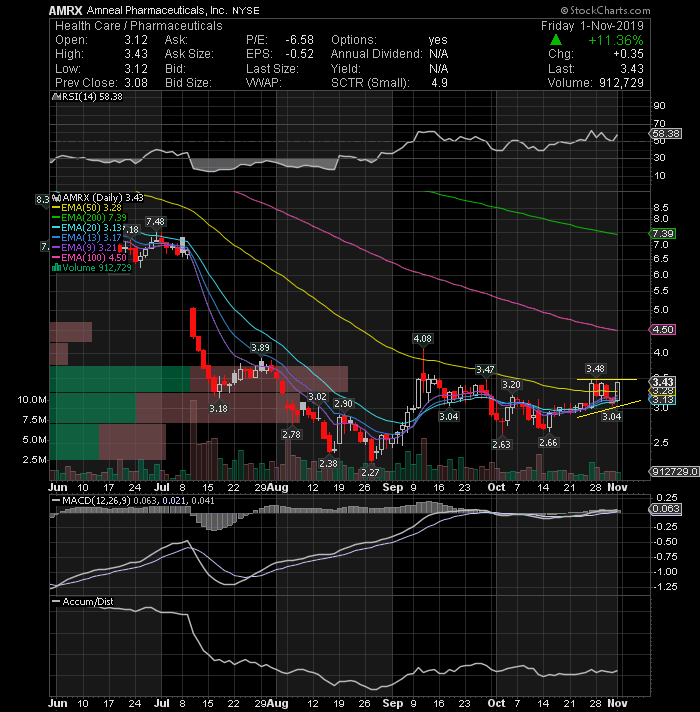
Task: Click the High value 3.43 in the header
Action: pos(136,54)
